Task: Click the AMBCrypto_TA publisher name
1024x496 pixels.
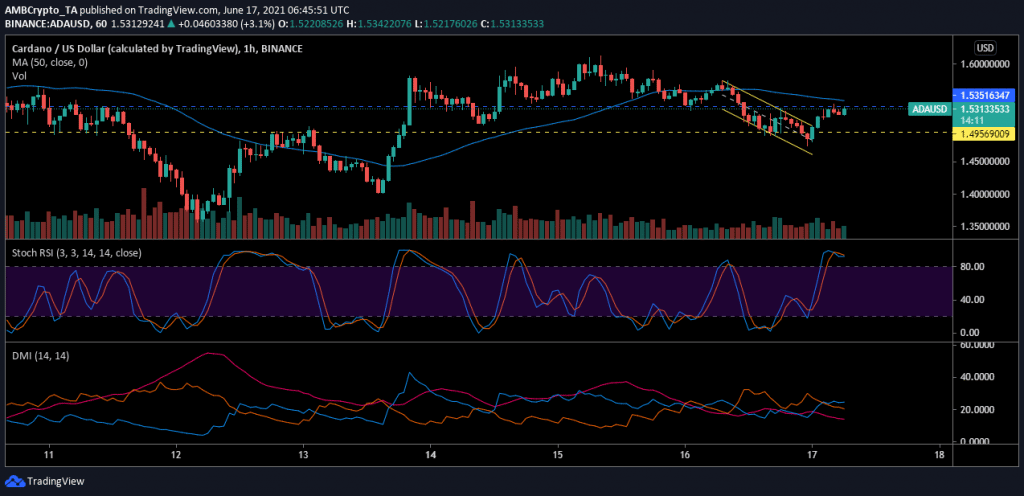Action: 41,7
